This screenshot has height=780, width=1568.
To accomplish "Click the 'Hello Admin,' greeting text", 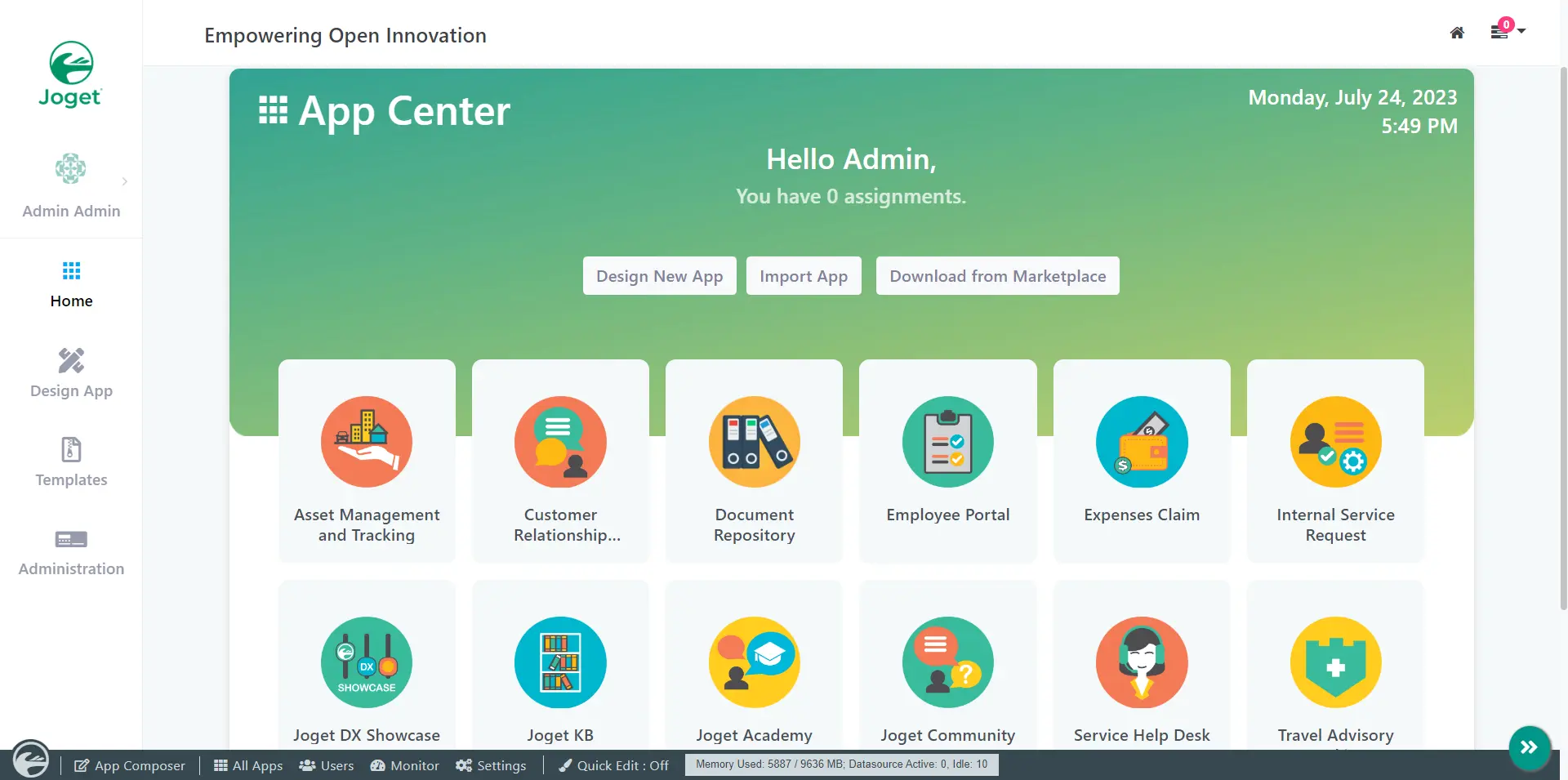I will (851, 159).
